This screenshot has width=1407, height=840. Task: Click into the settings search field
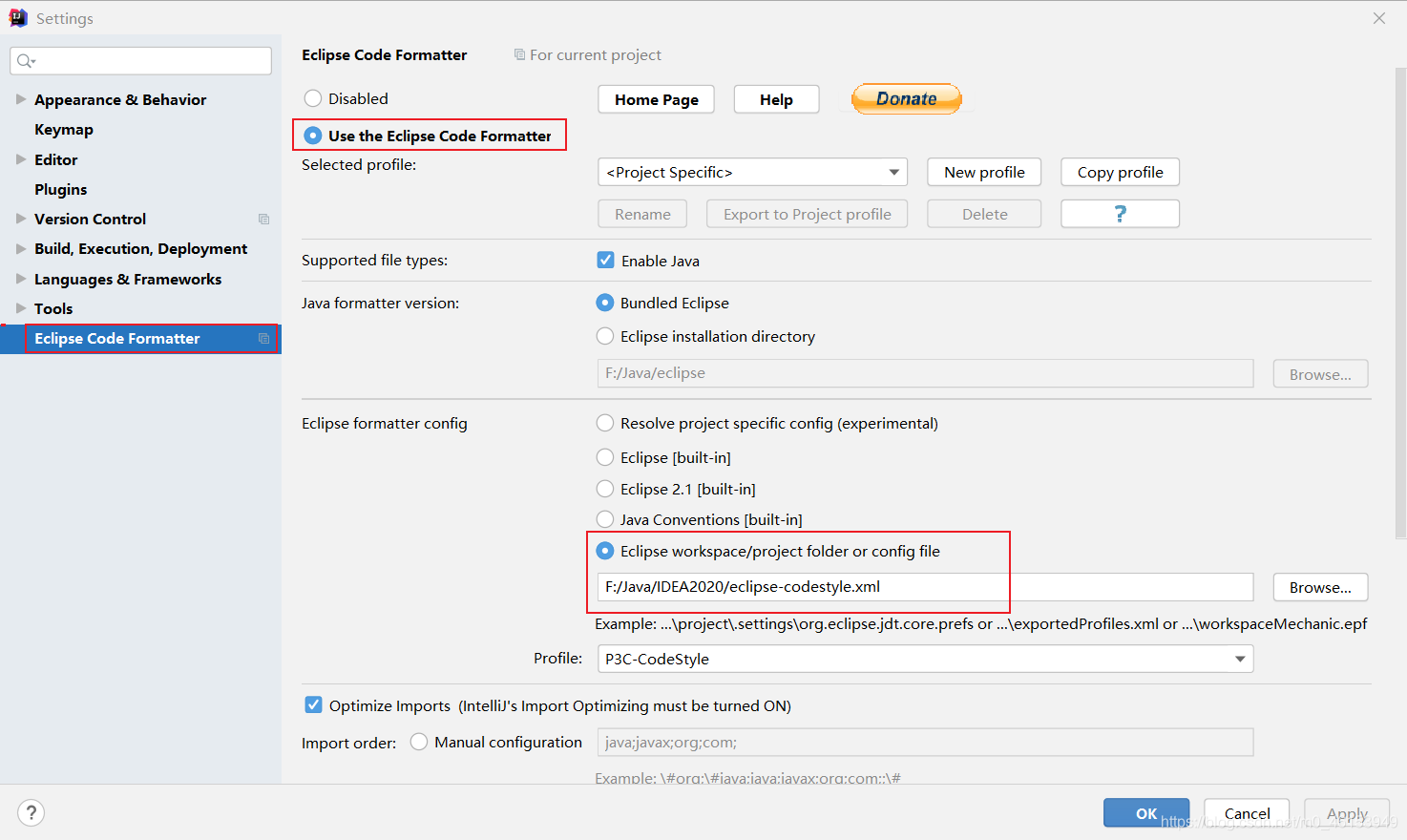(141, 61)
